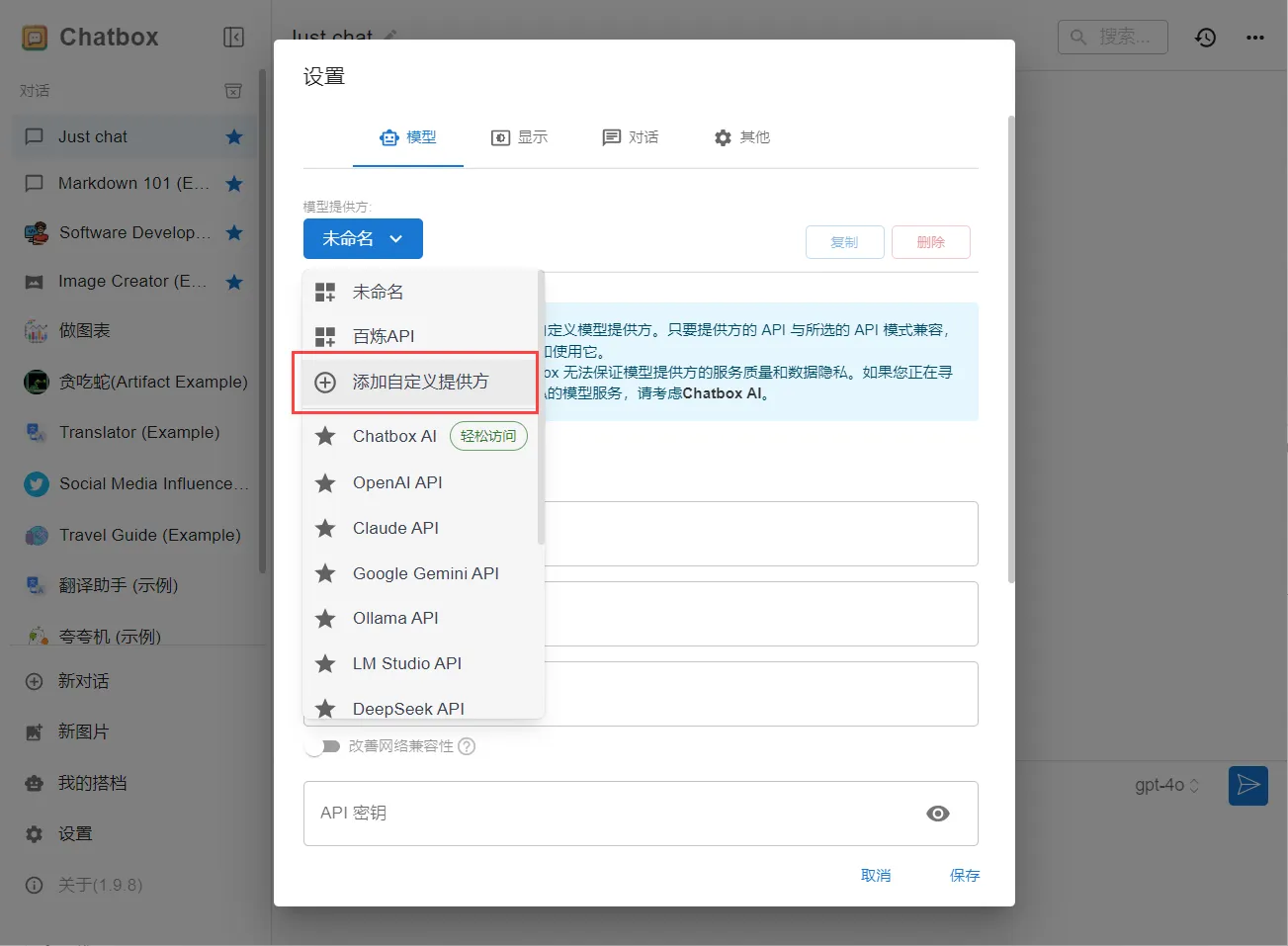Open the 贪吃蛇(Artifact Example) conversation

coord(134,382)
